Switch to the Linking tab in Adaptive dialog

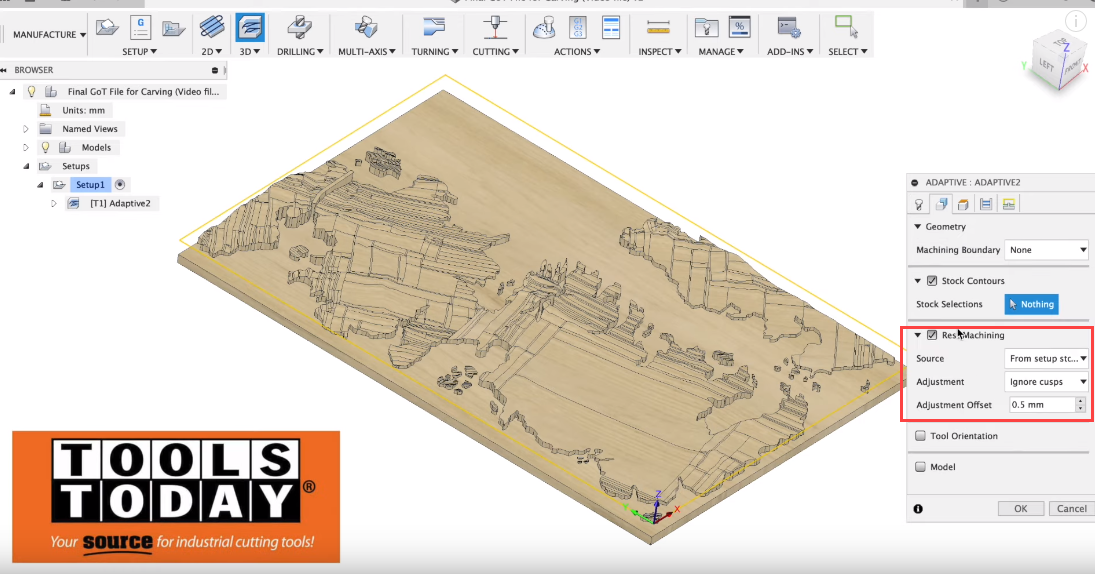tap(1008, 204)
